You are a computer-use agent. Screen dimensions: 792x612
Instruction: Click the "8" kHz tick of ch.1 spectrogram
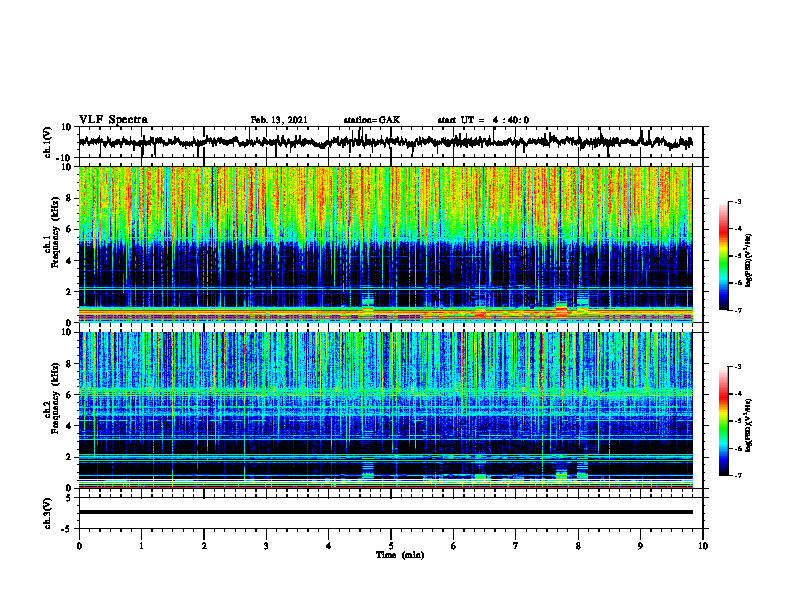69,198
